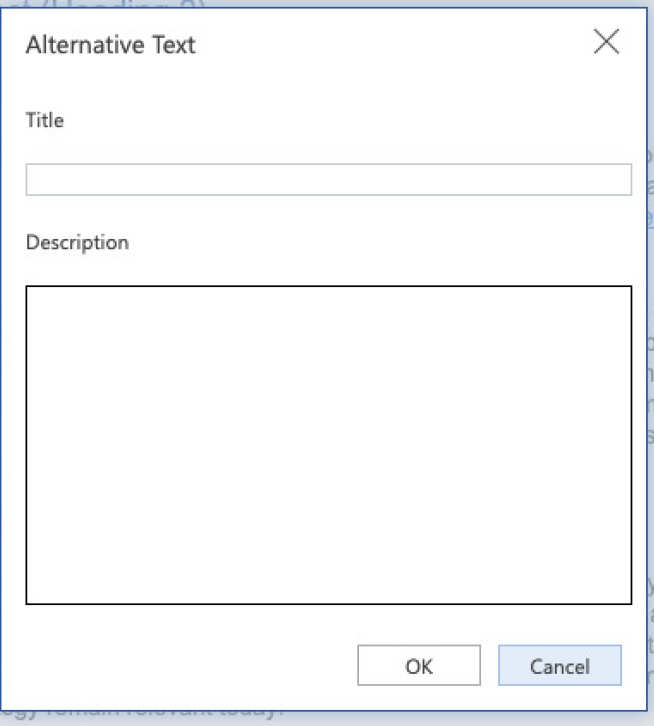
Task: Click the Title input field
Action: click(x=328, y=179)
